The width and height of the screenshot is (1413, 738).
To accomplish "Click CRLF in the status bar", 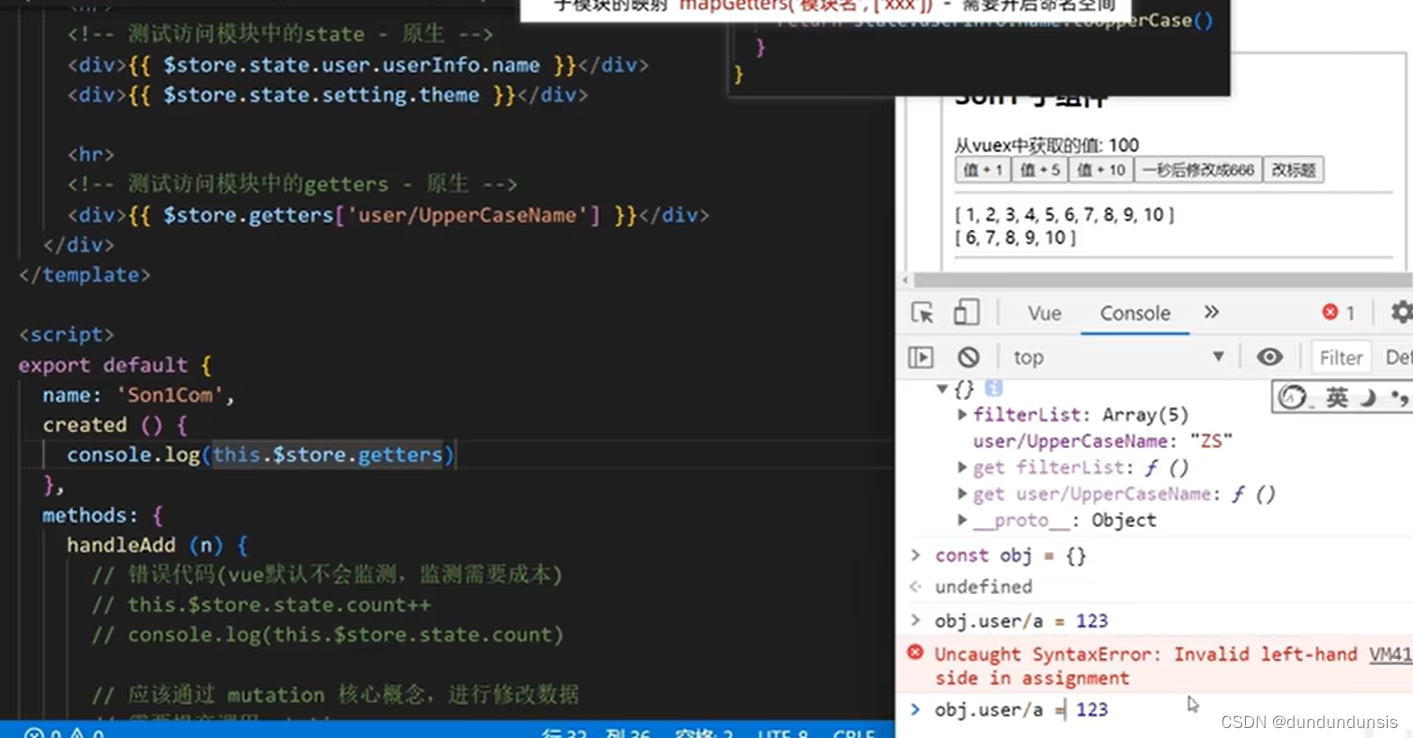I will [x=853, y=732].
